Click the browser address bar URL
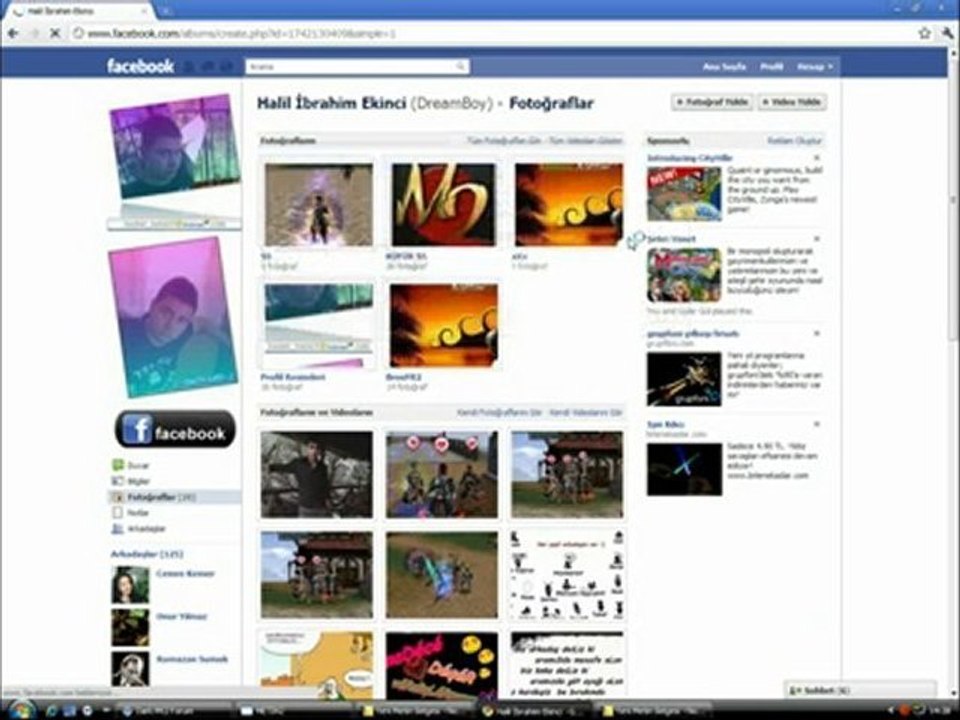The width and height of the screenshot is (960, 720). [x=242, y=34]
